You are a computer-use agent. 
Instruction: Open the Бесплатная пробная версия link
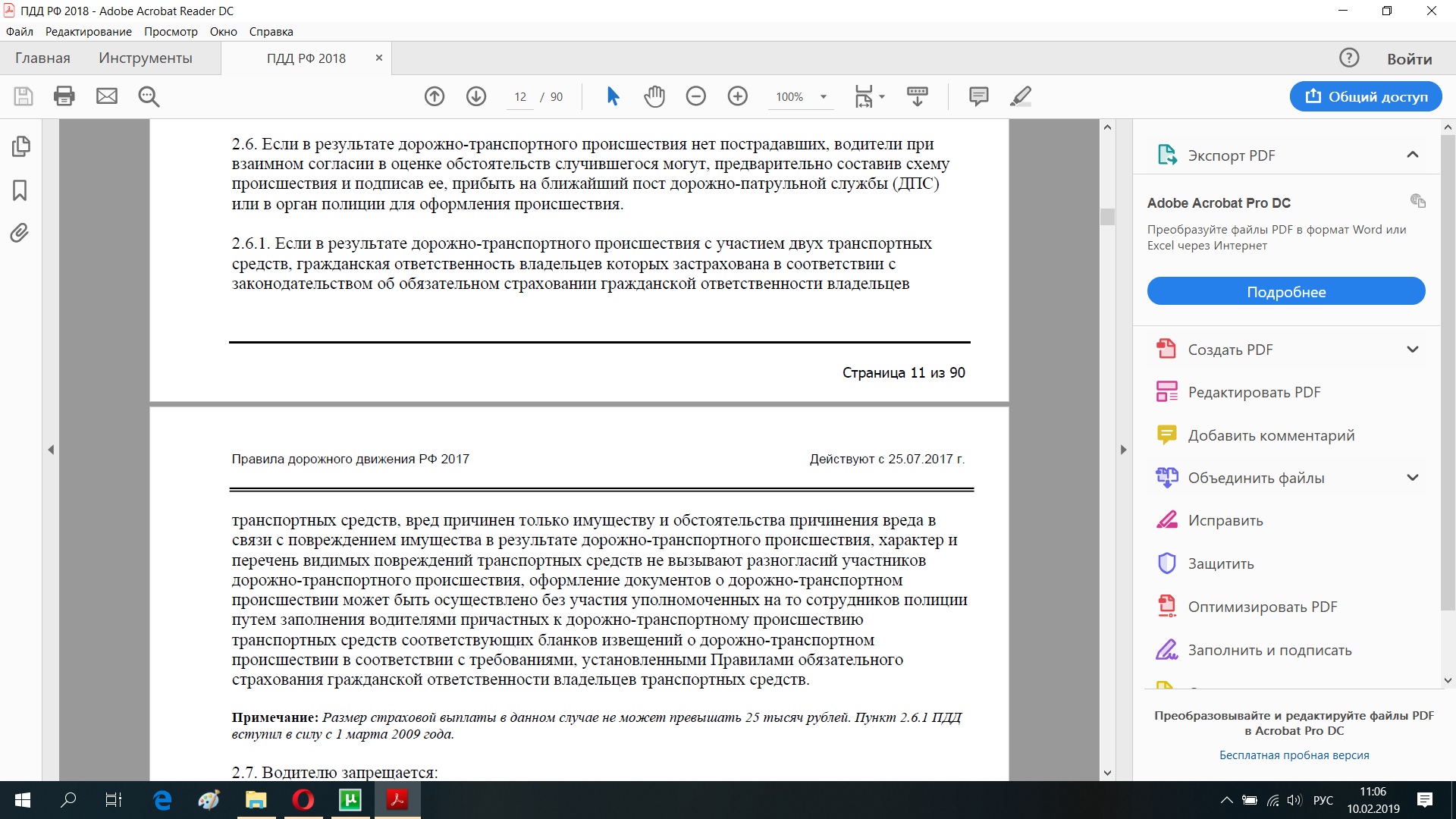1294,755
